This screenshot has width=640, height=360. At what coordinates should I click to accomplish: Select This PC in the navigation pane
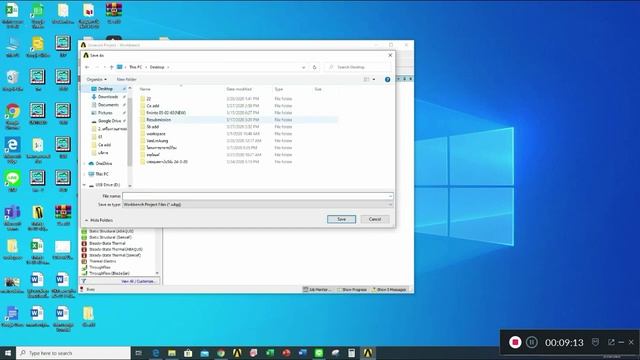click(102, 174)
